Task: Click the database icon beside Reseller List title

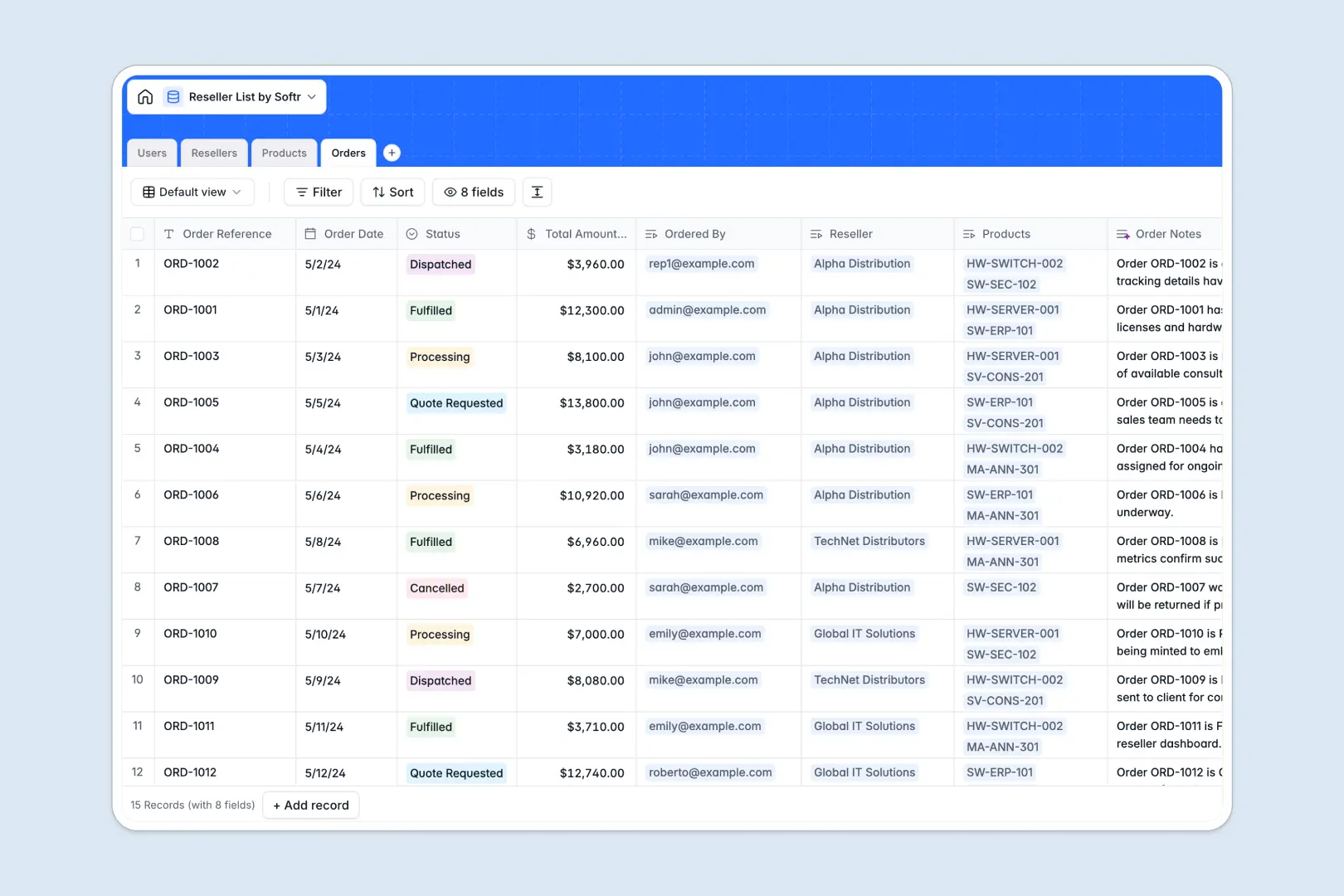Action: point(173,96)
